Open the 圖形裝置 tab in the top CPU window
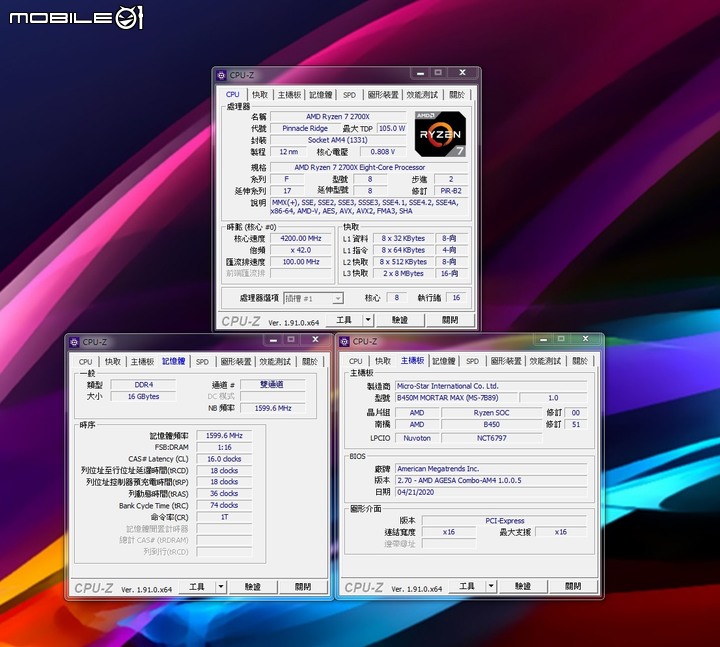The image size is (720, 647). pyautogui.click(x=383, y=95)
